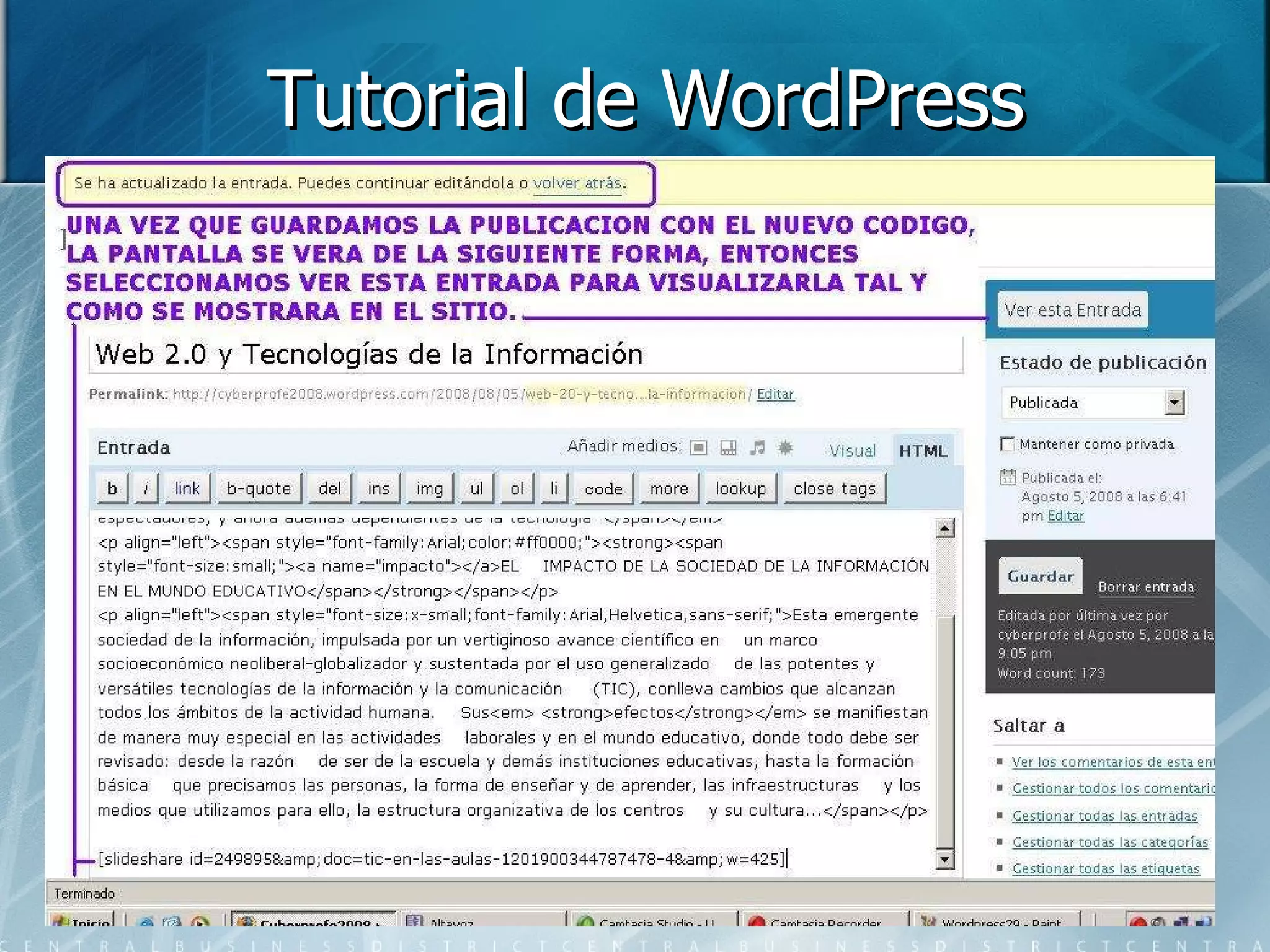The height and width of the screenshot is (952, 1270).
Task: Click the add other media icon
Action: click(x=785, y=447)
